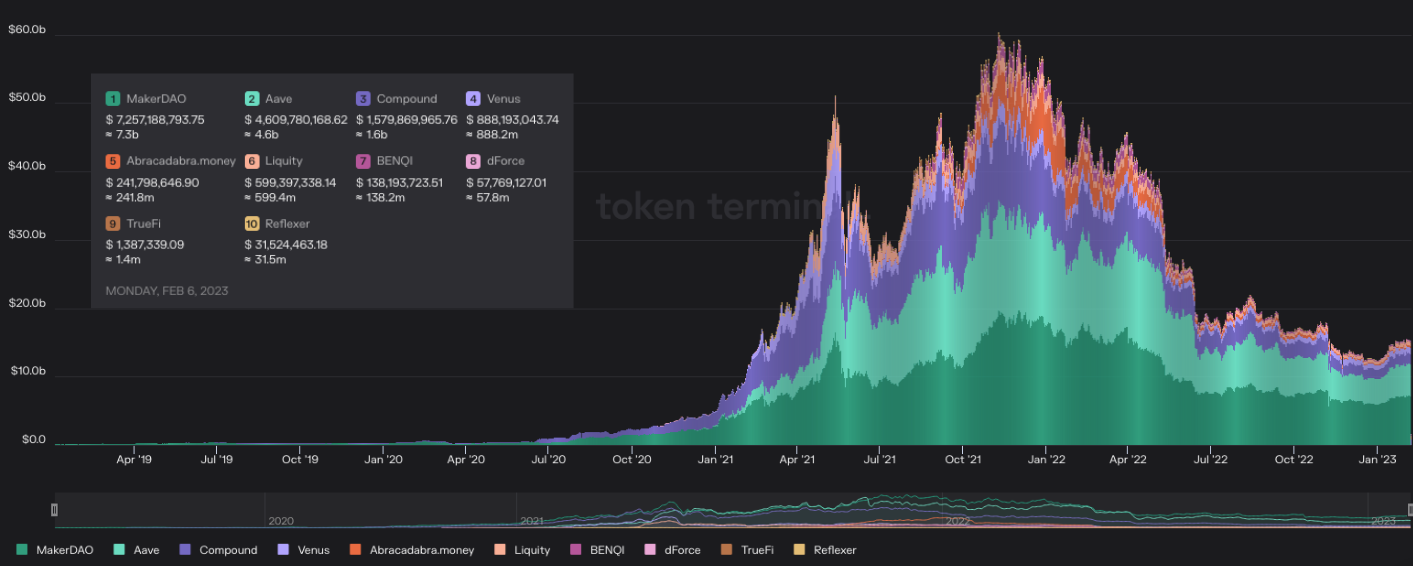Image resolution: width=1413 pixels, height=566 pixels.
Task: Click the $10.0b y-axis label
Action: pyautogui.click(x=27, y=371)
